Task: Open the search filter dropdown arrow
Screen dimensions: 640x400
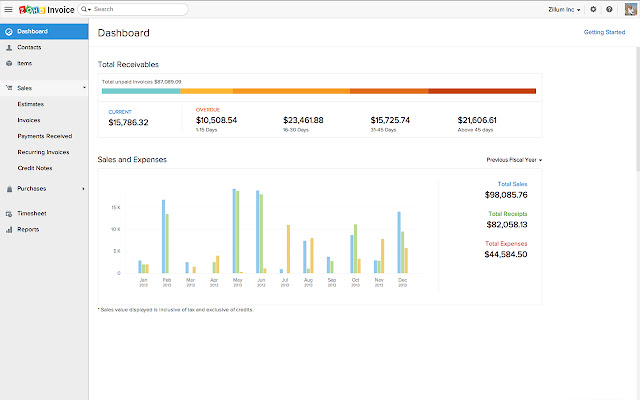Action: point(89,9)
